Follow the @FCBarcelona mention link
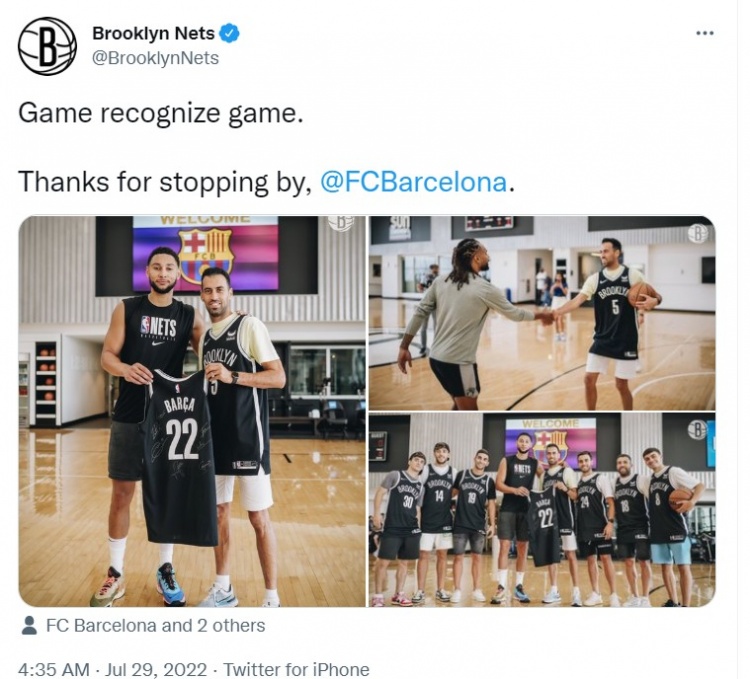Image resolution: width=750 pixels, height=679 pixels. [x=413, y=182]
